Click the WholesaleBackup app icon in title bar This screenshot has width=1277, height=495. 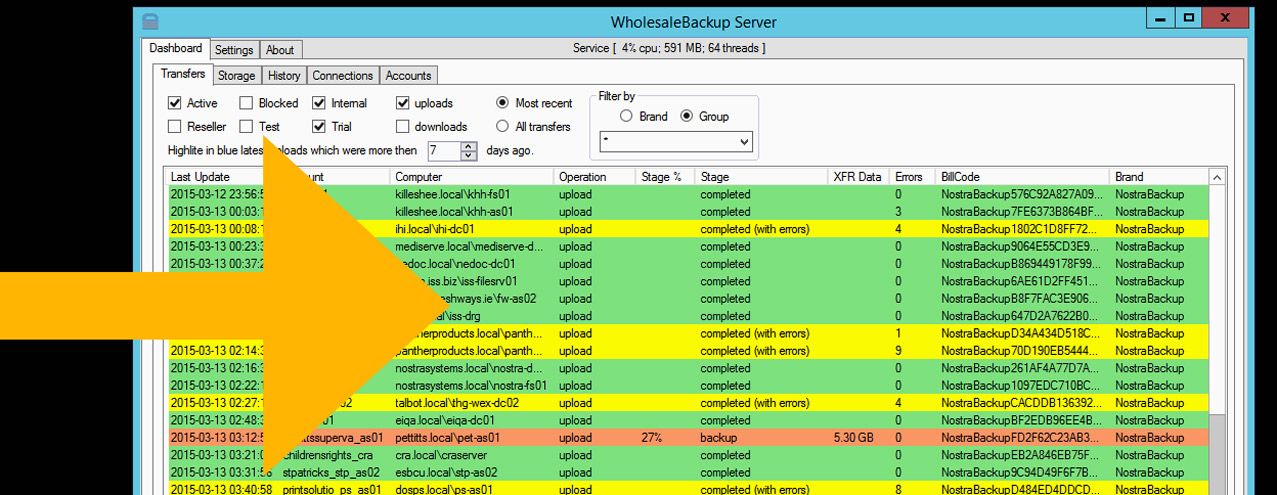pos(150,21)
